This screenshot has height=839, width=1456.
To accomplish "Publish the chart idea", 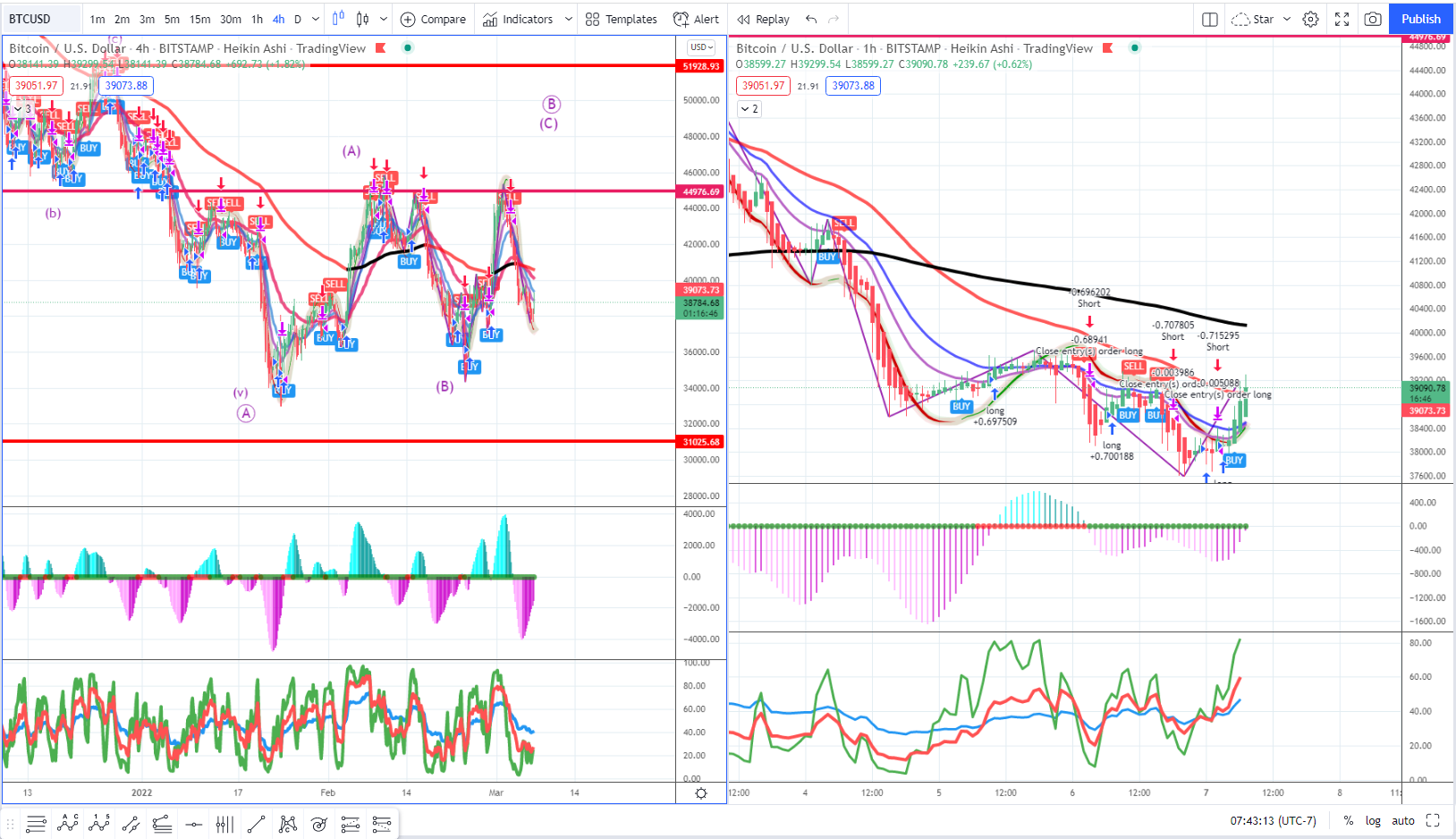I will pyautogui.click(x=1421, y=19).
